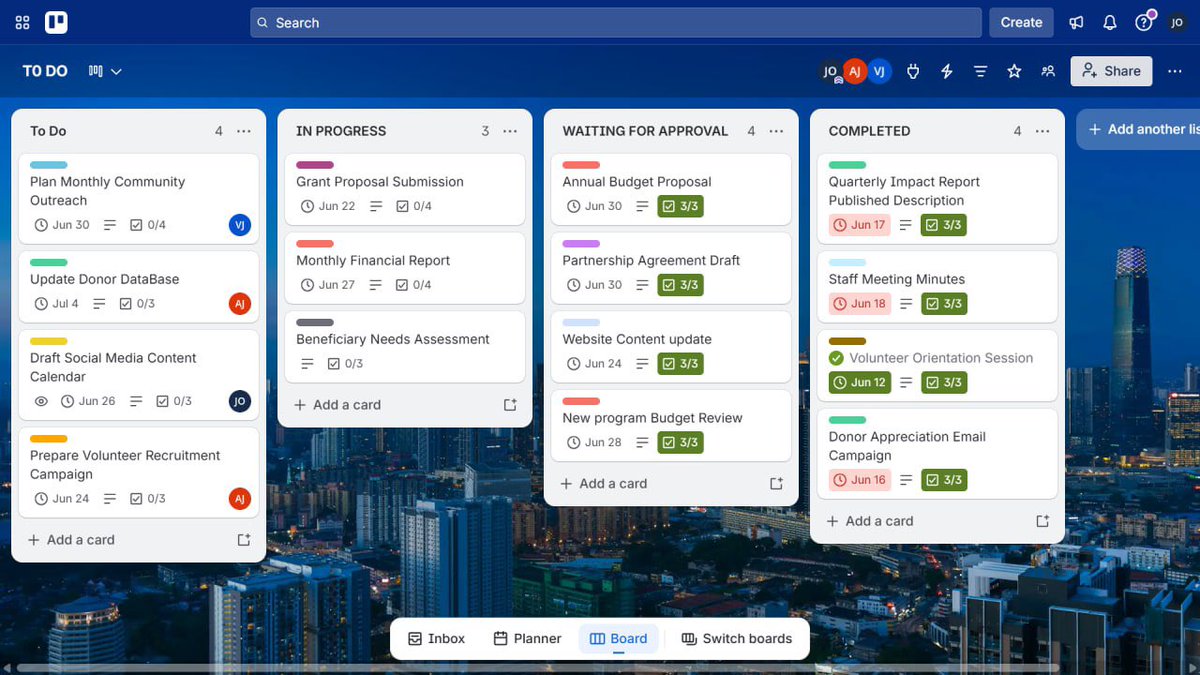Switch to the Inbox tab
The height and width of the screenshot is (675, 1200).
437,639
